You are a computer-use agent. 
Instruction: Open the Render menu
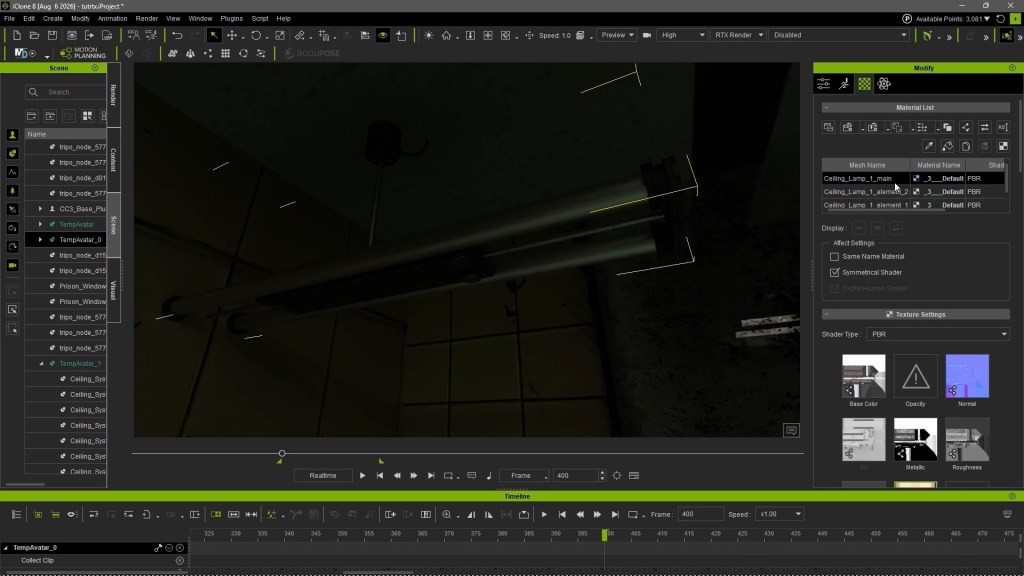pyautogui.click(x=146, y=19)
